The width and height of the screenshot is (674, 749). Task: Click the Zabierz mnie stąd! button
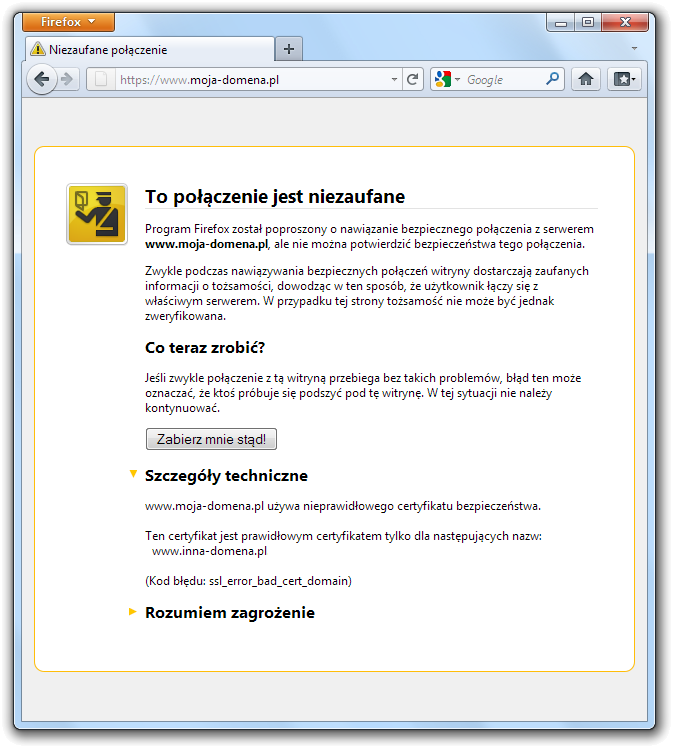[211, 439]
